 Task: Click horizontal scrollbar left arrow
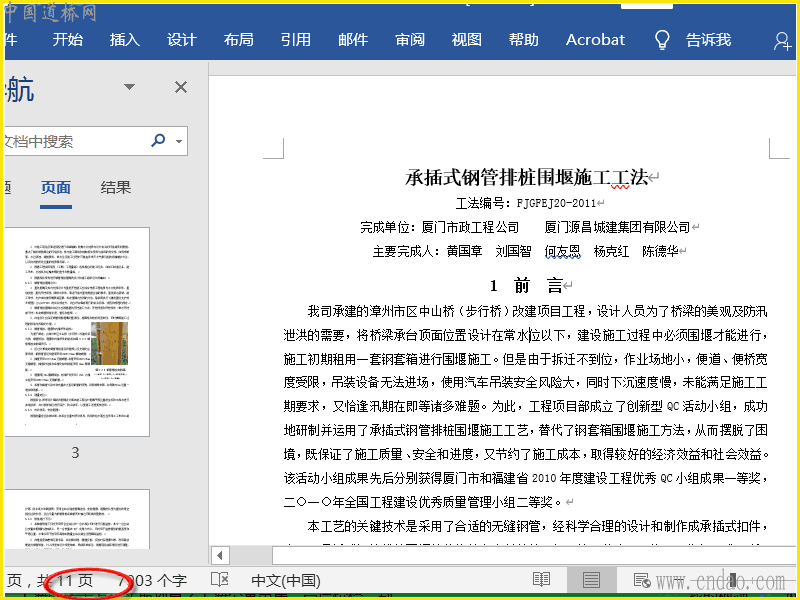click(x=221, y=555)
